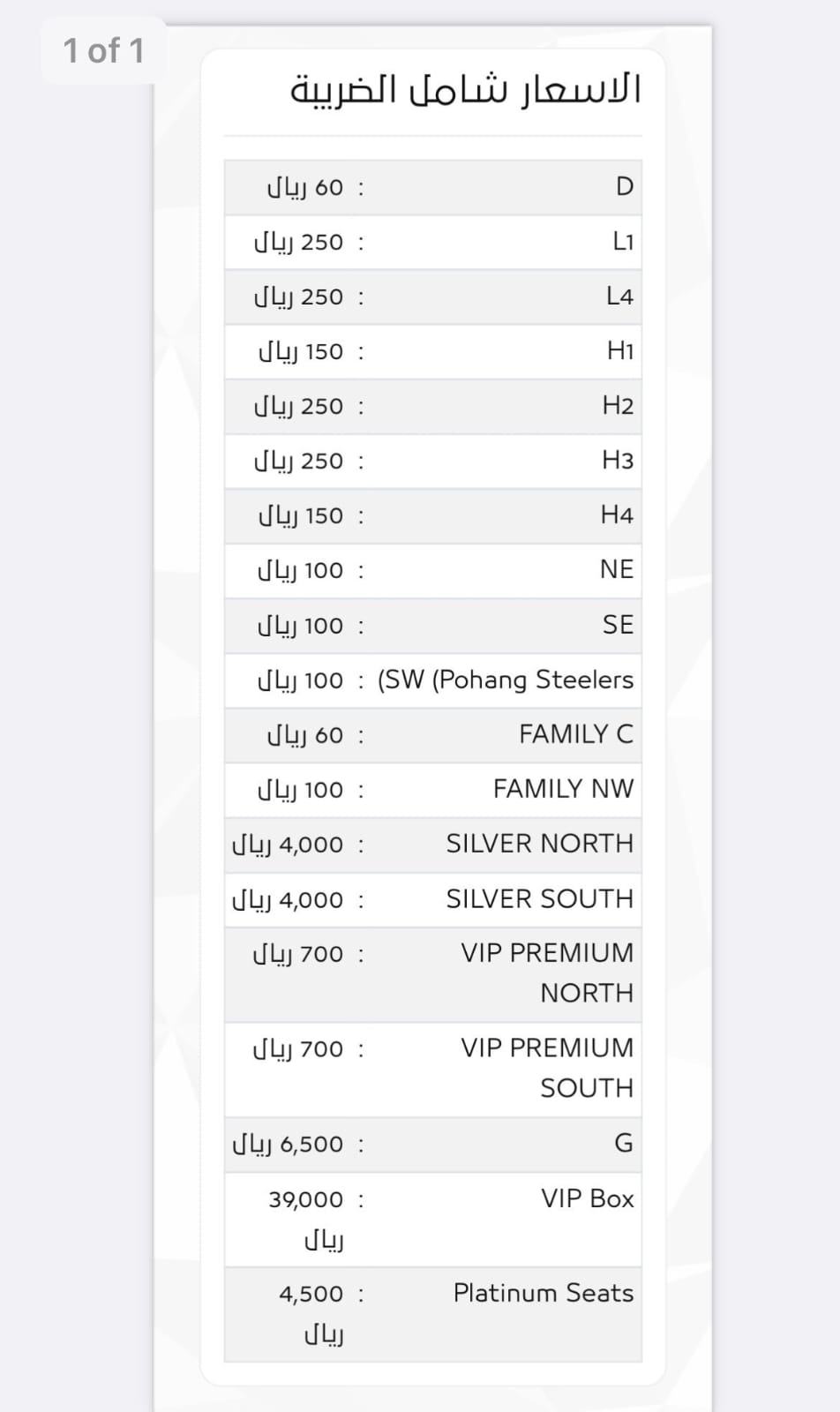Click the "1 of 1" page counter
This screenshot has height=1412, width=840.
pyautogui.click(x=103, y=51)
